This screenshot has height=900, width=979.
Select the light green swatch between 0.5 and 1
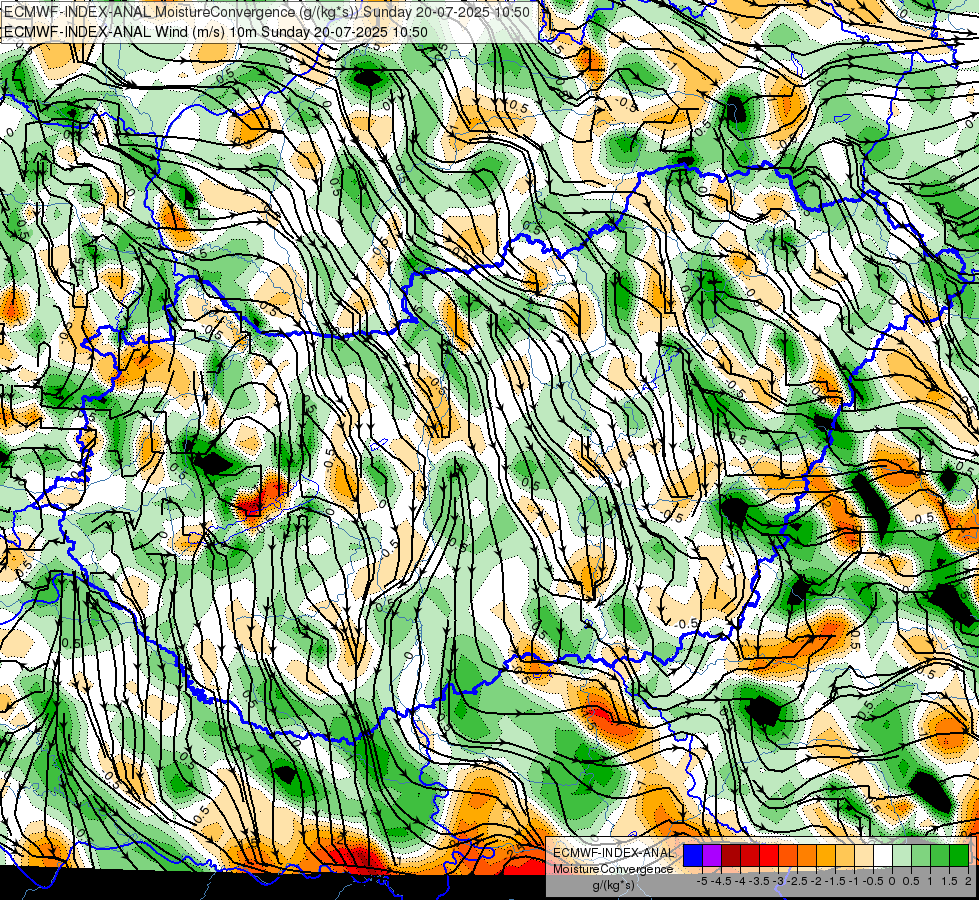point(921,856)
